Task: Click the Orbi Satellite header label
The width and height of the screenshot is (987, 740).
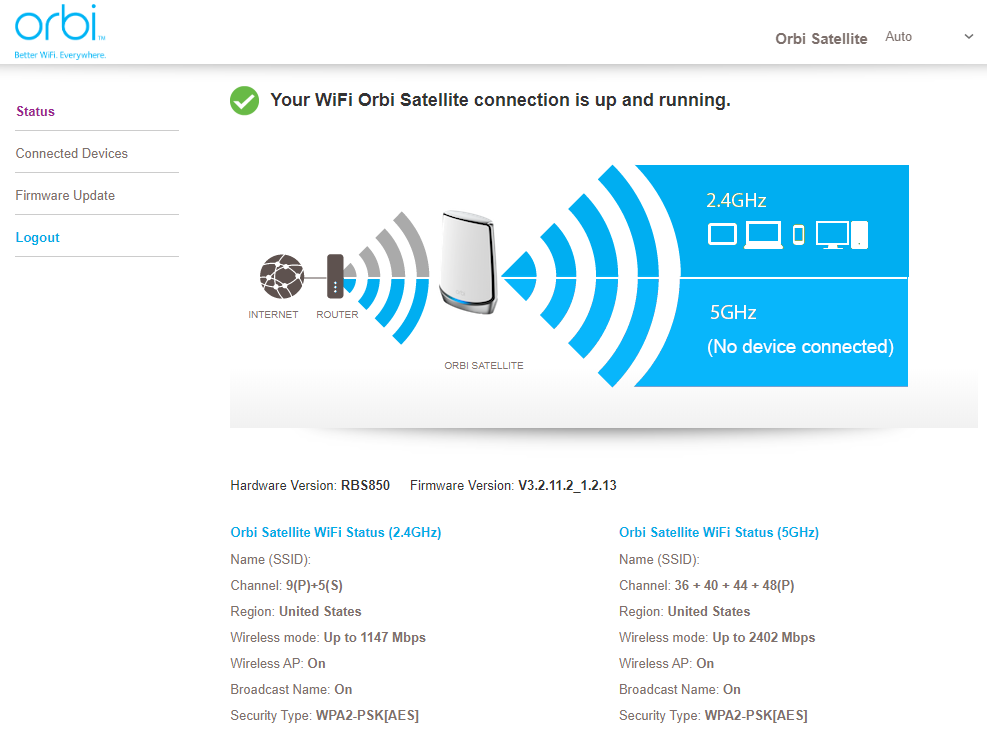Action: tap(821, 39)
